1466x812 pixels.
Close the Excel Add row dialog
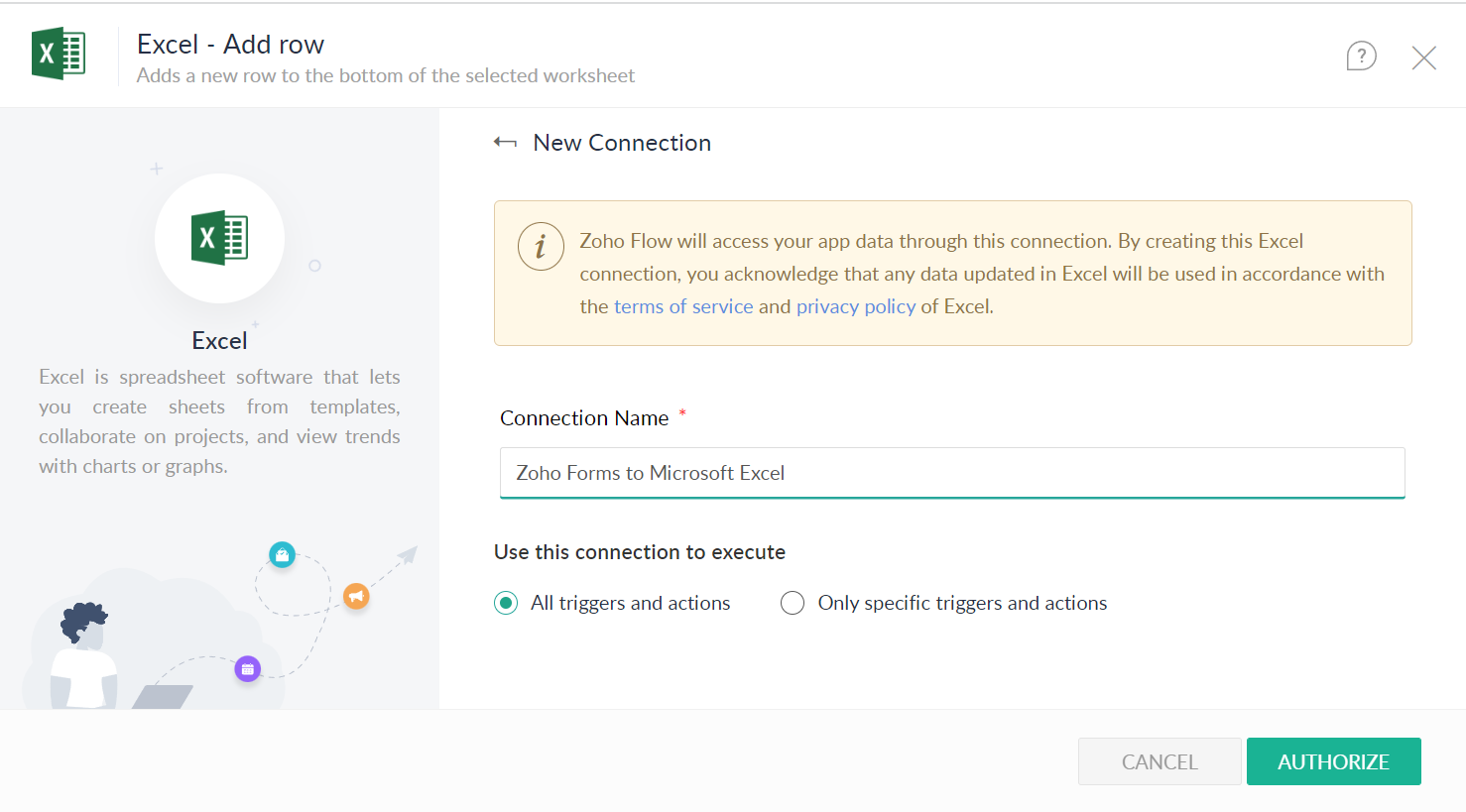click(x=1423, y=58)
